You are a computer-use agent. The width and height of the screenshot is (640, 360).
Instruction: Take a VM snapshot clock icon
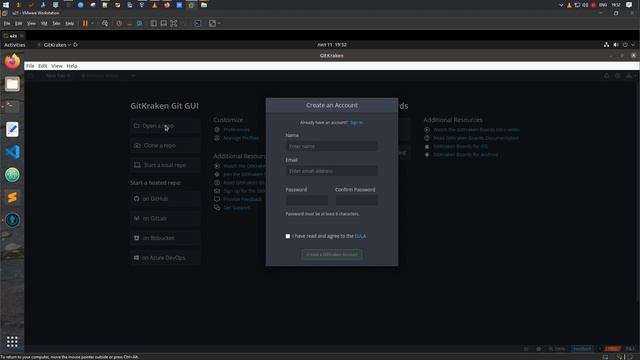(x=119, y=24)
